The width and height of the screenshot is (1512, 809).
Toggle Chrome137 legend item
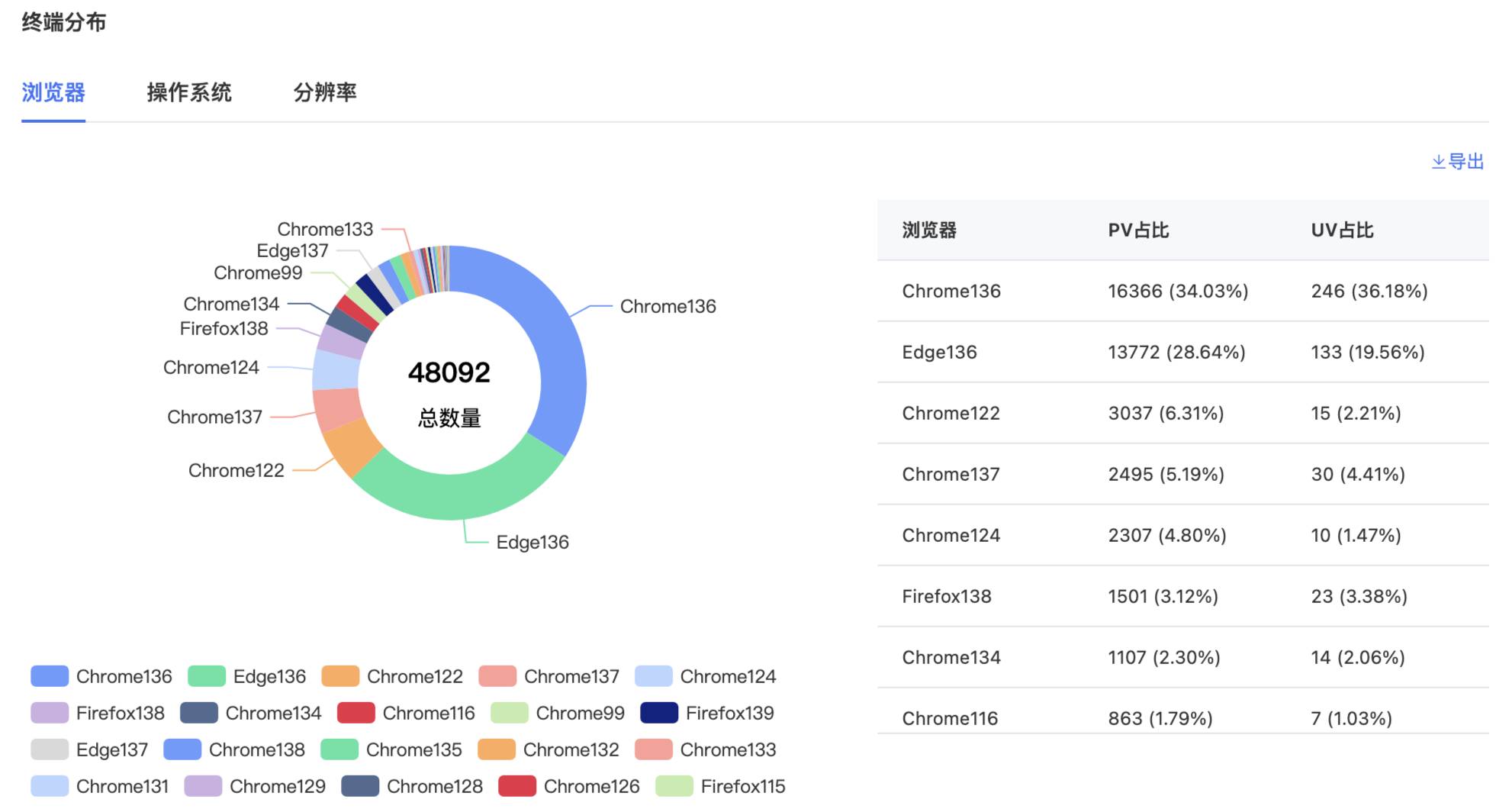pos(549,676)
